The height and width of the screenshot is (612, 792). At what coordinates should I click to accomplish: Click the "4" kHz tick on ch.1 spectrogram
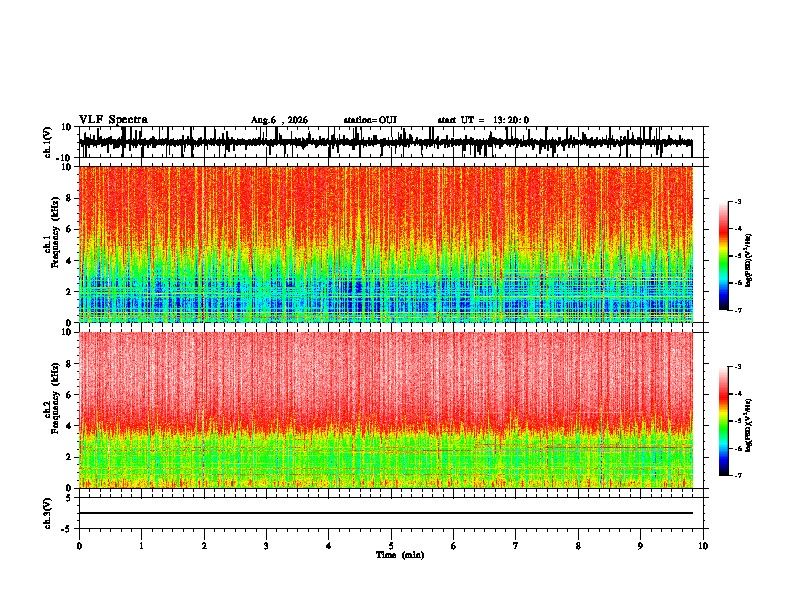[70, 261]
